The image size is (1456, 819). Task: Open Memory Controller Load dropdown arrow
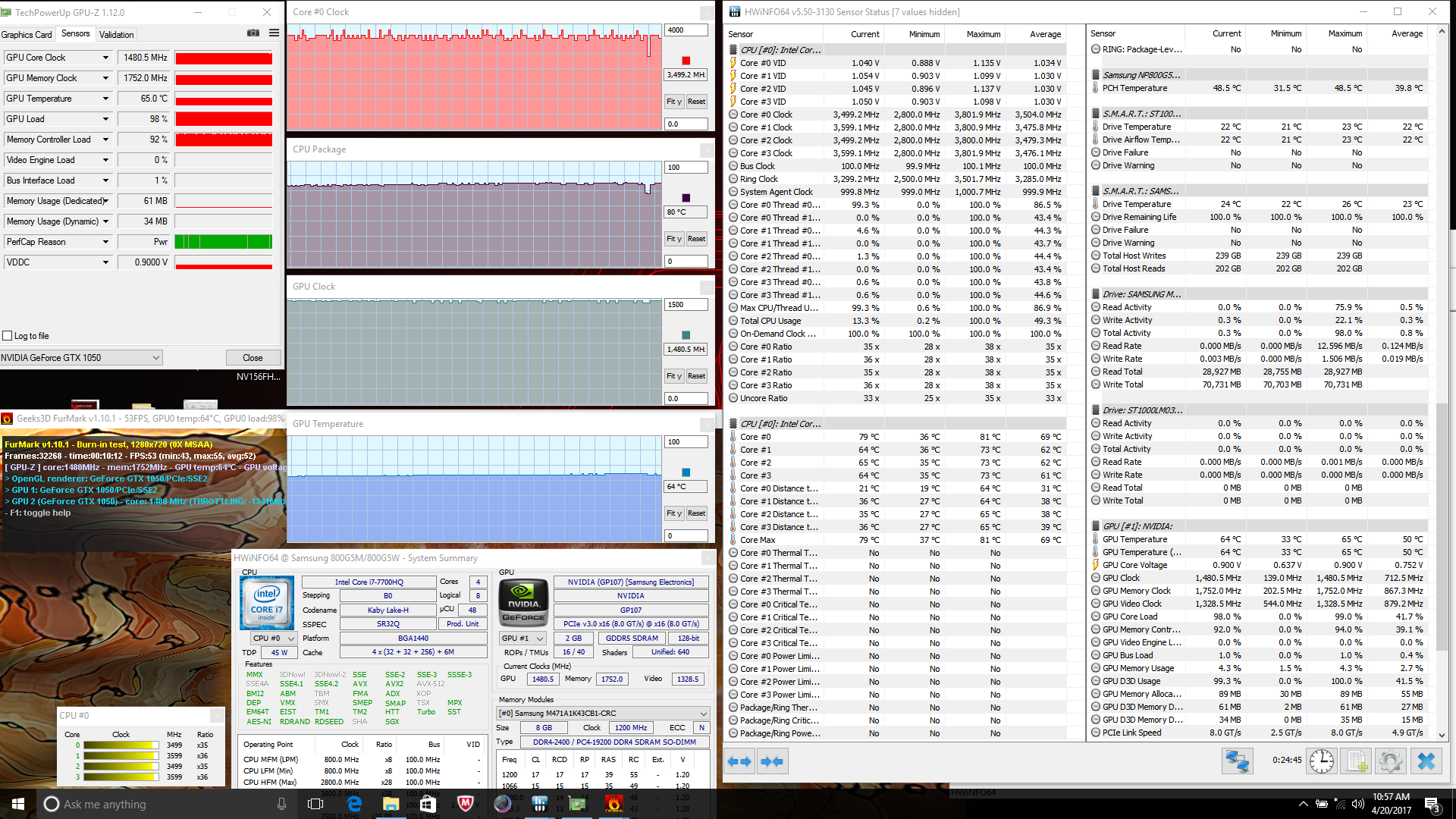(105, 140)
